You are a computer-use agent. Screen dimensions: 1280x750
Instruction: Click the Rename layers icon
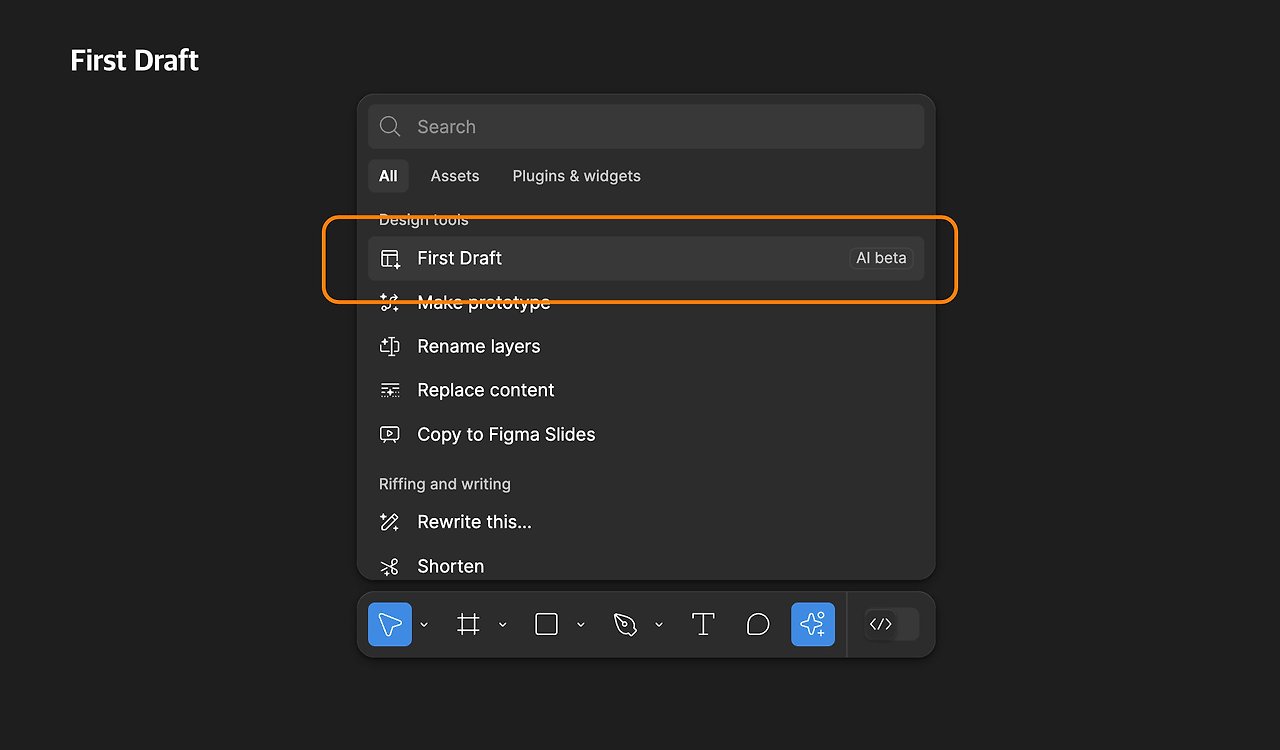[x=390, y=346]
